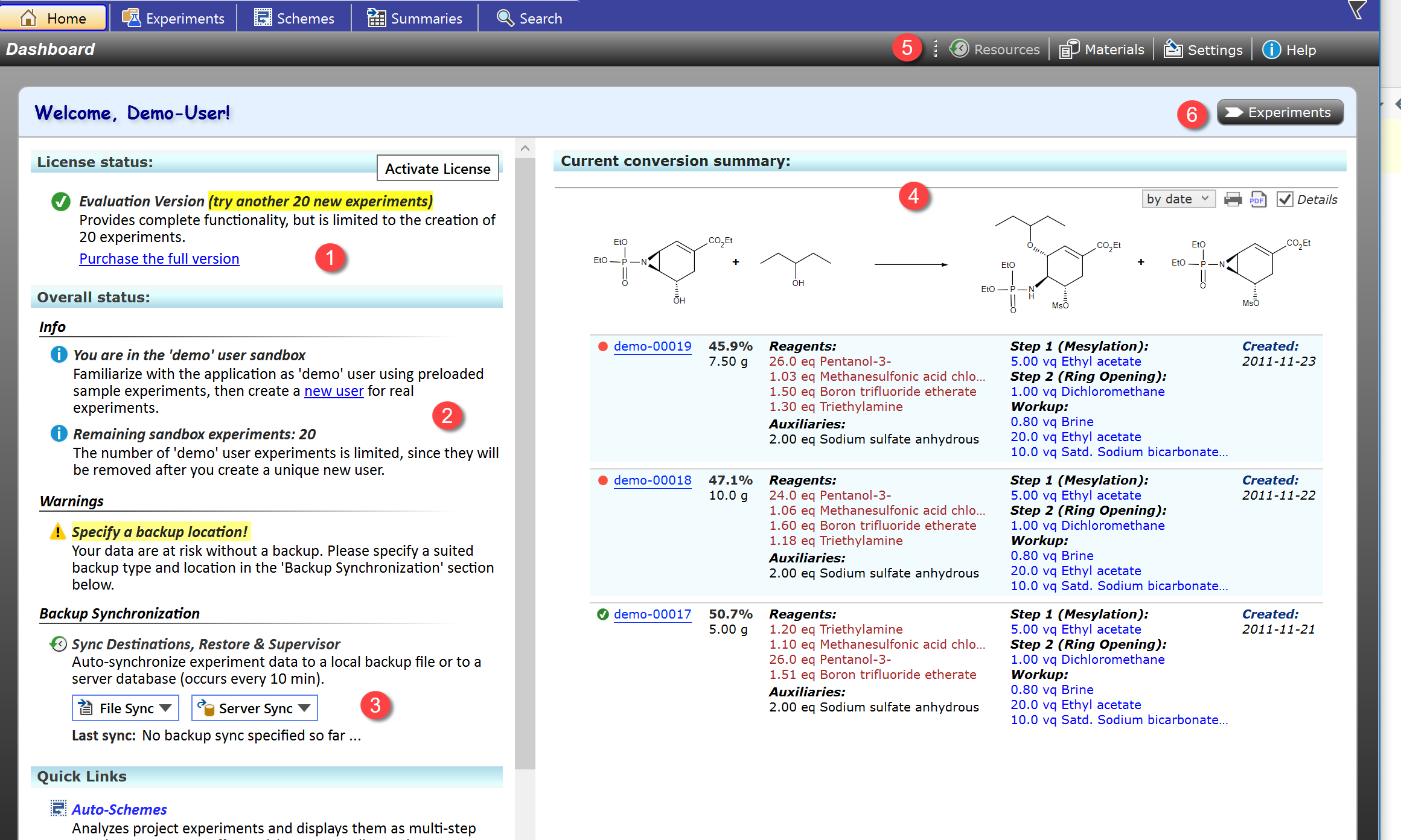Click the Sync Destinations restore icon
Screen dimensions: 1401x840
[x=58, y=644]
